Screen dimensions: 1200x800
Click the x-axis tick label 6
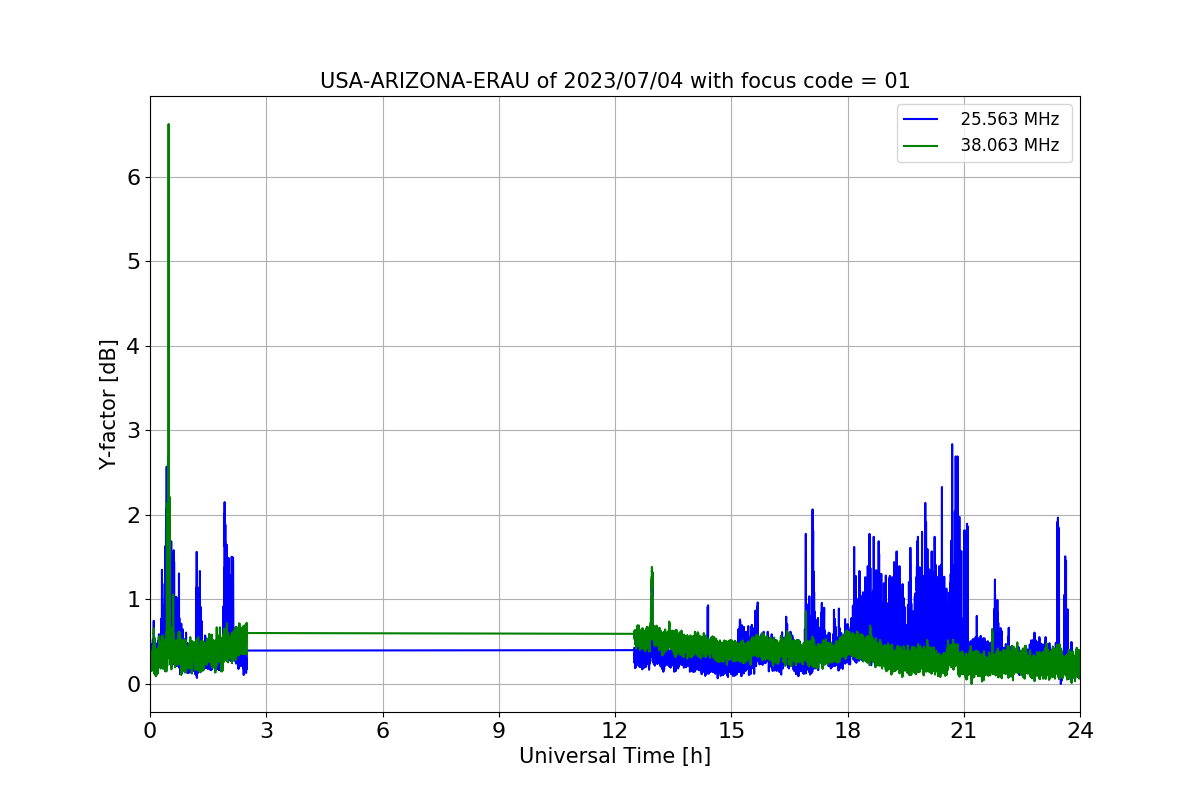(x=383, y=731)
